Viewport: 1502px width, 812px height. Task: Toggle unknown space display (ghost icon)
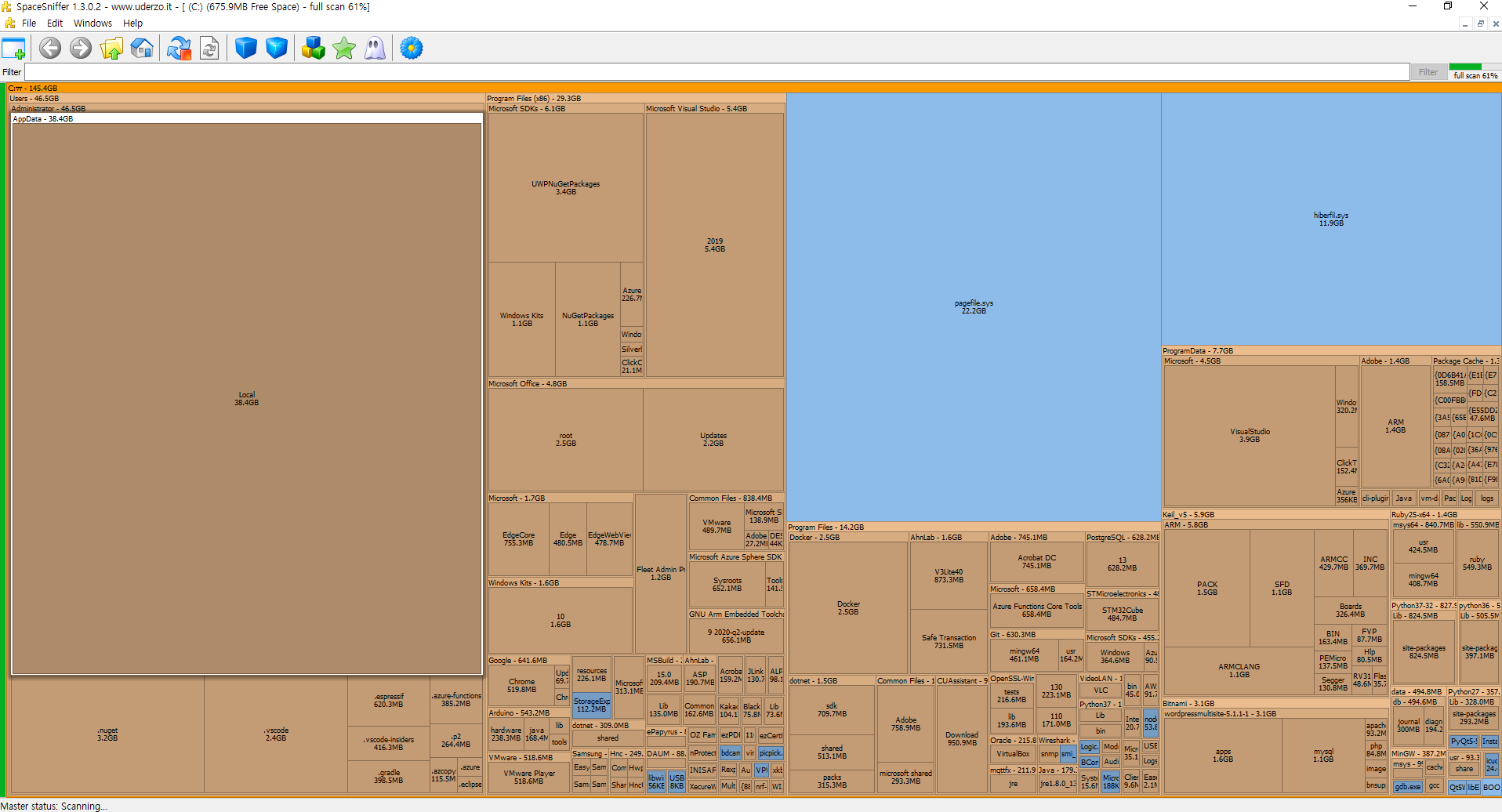[x=375, y=49]
